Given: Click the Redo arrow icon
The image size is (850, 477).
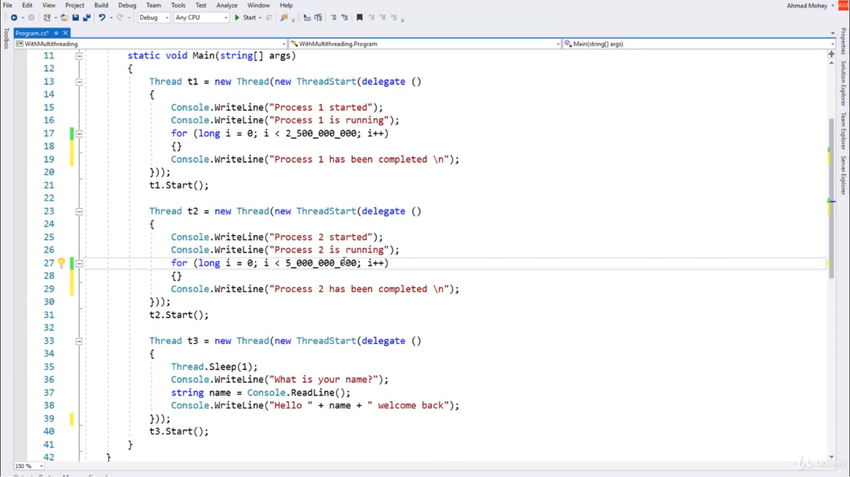Looking at the screenshot, I should [120, 17].
